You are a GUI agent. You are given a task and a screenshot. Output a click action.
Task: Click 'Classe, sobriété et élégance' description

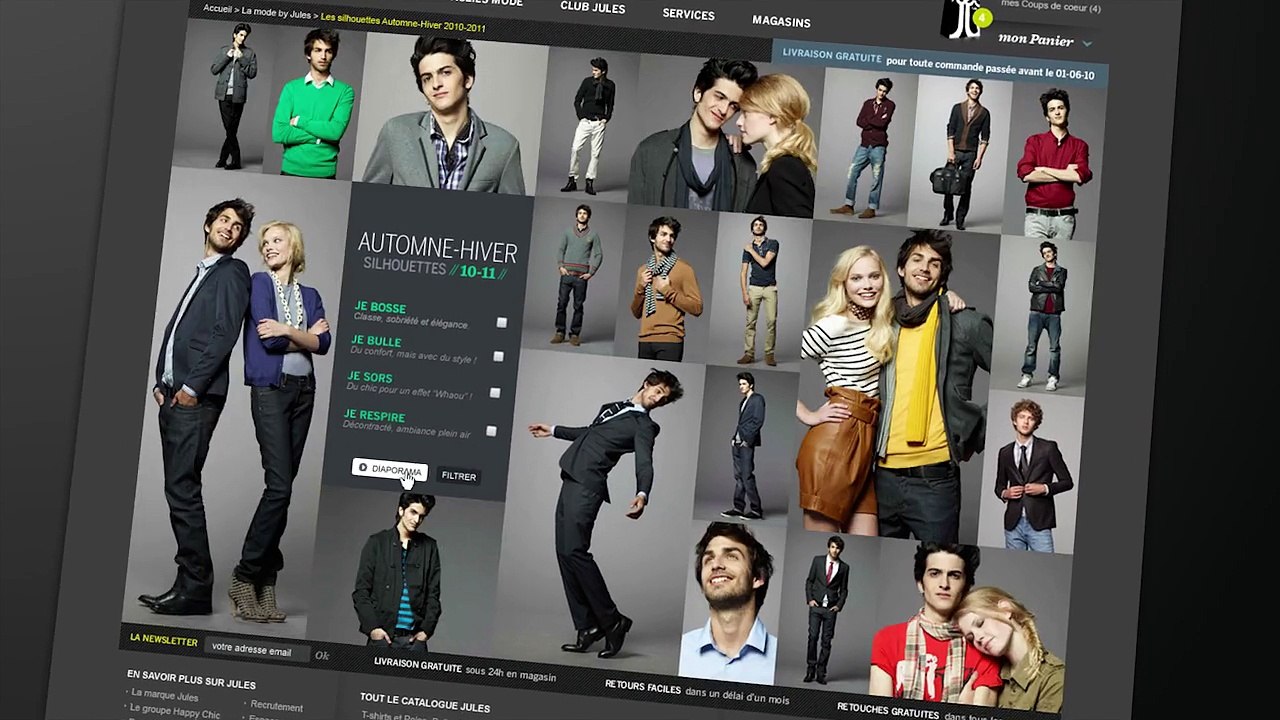tap(411, 321)
